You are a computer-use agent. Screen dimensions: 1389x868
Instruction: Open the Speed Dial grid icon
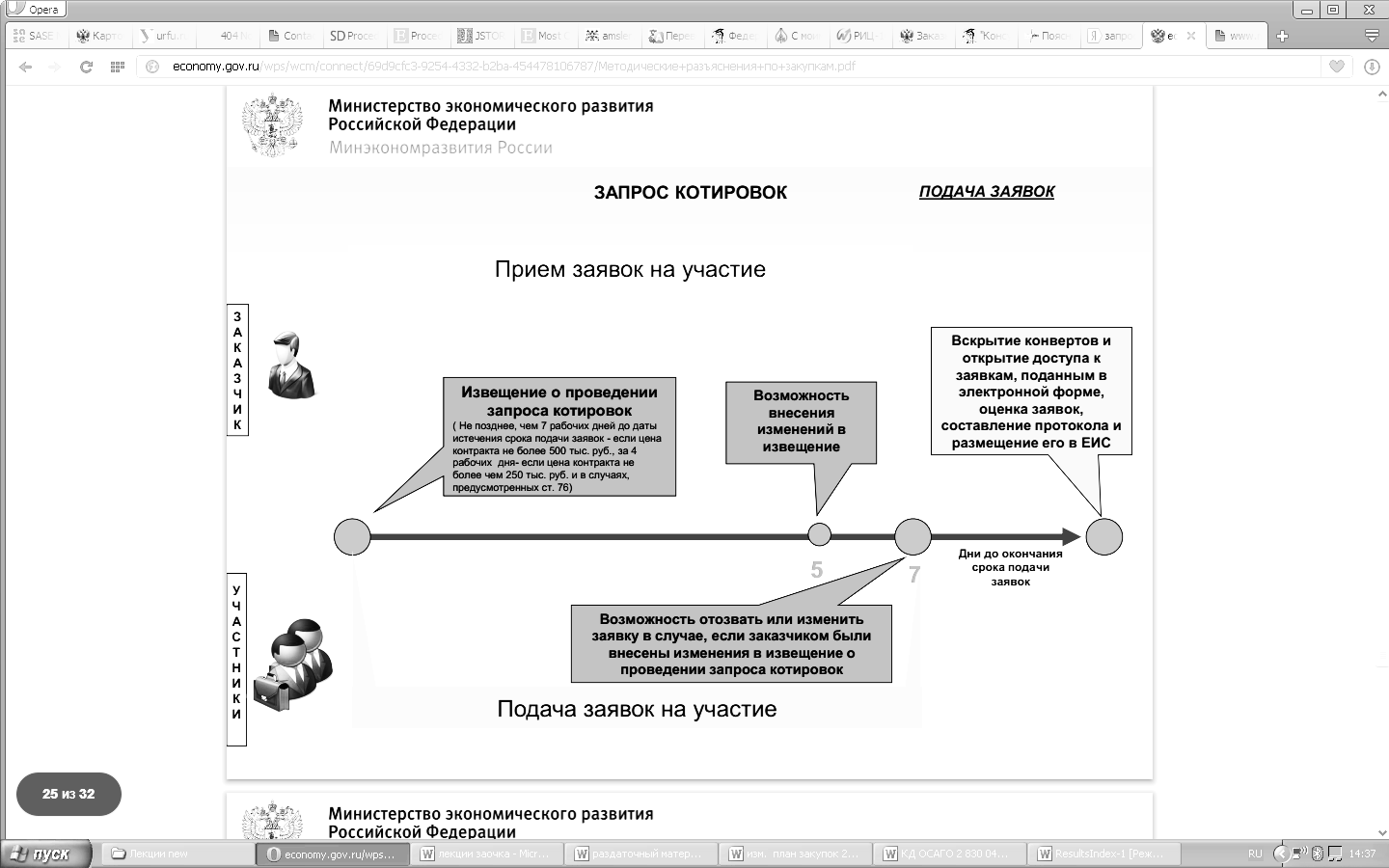click(x=118, y=67)
